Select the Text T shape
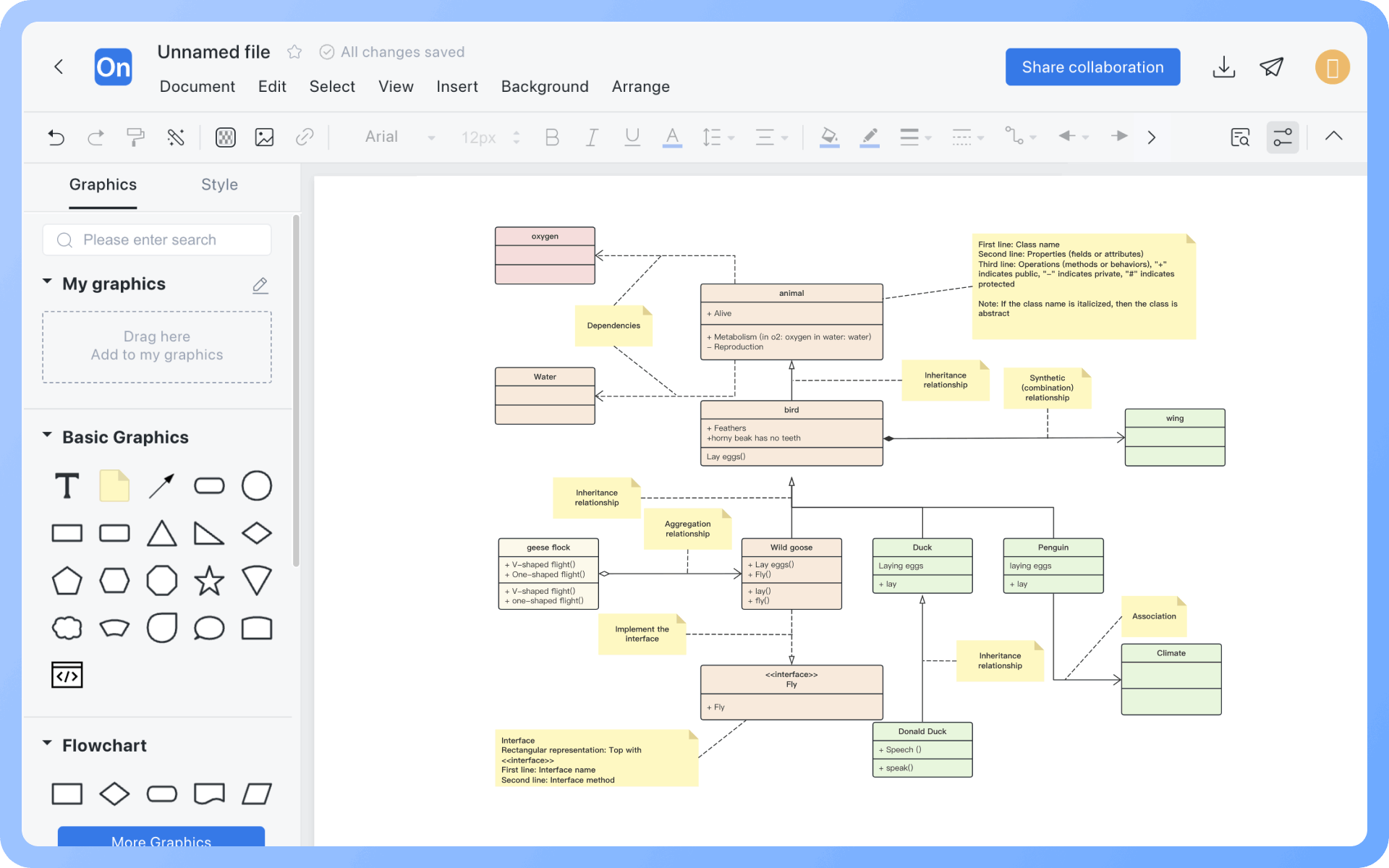 pos(67,486)
